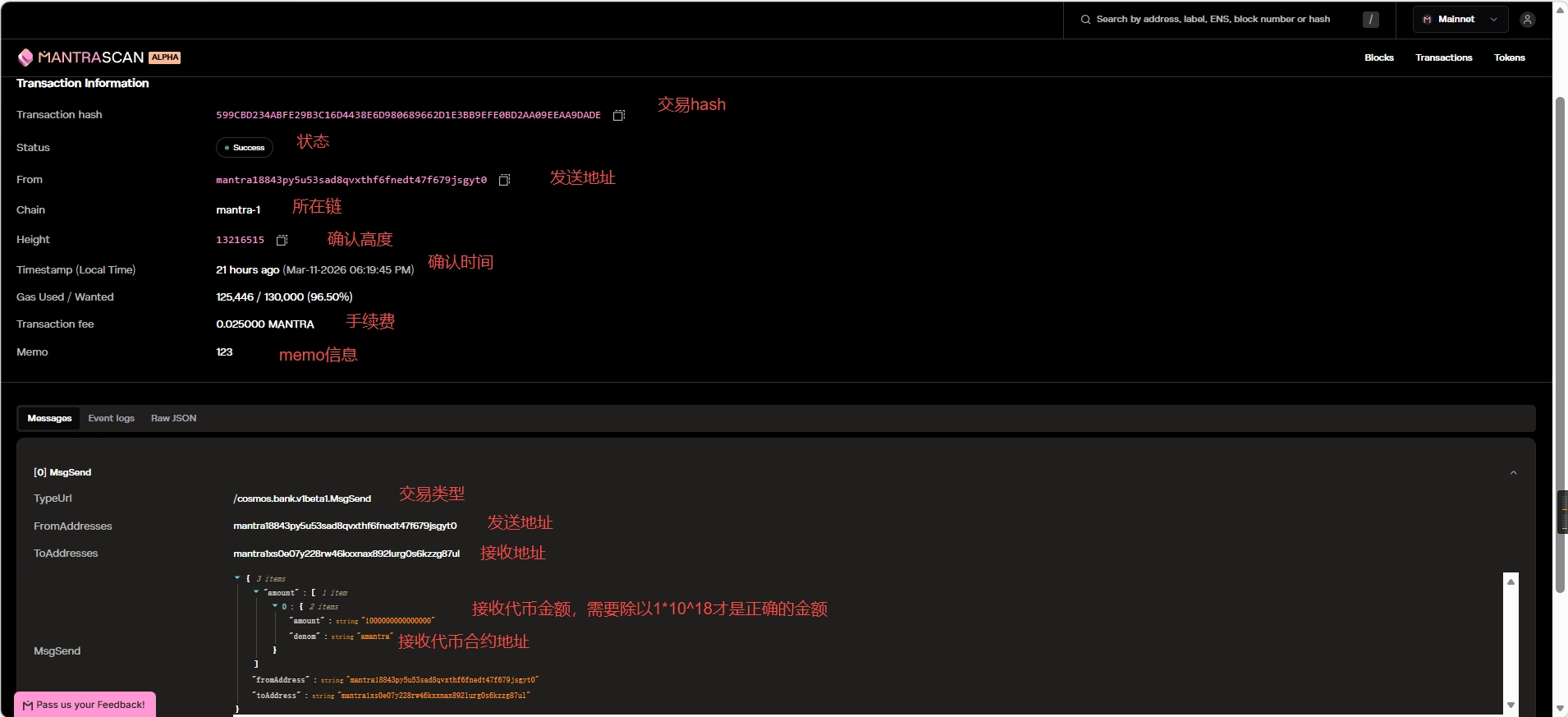This screenshot has width=1568, height=717.
Task: Click the page scrollbar up arrow
Action: click(x=1561, y=10)
